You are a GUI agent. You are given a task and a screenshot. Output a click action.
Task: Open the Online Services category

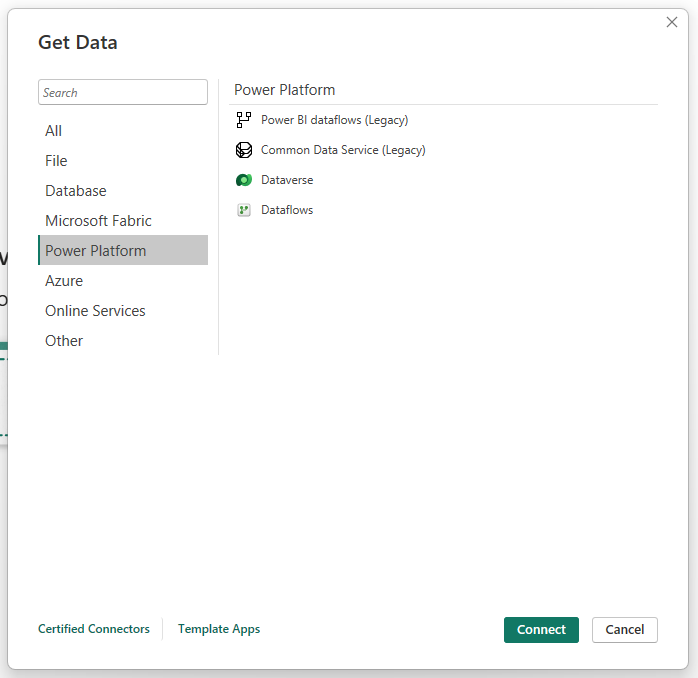[x=123, y=311]
